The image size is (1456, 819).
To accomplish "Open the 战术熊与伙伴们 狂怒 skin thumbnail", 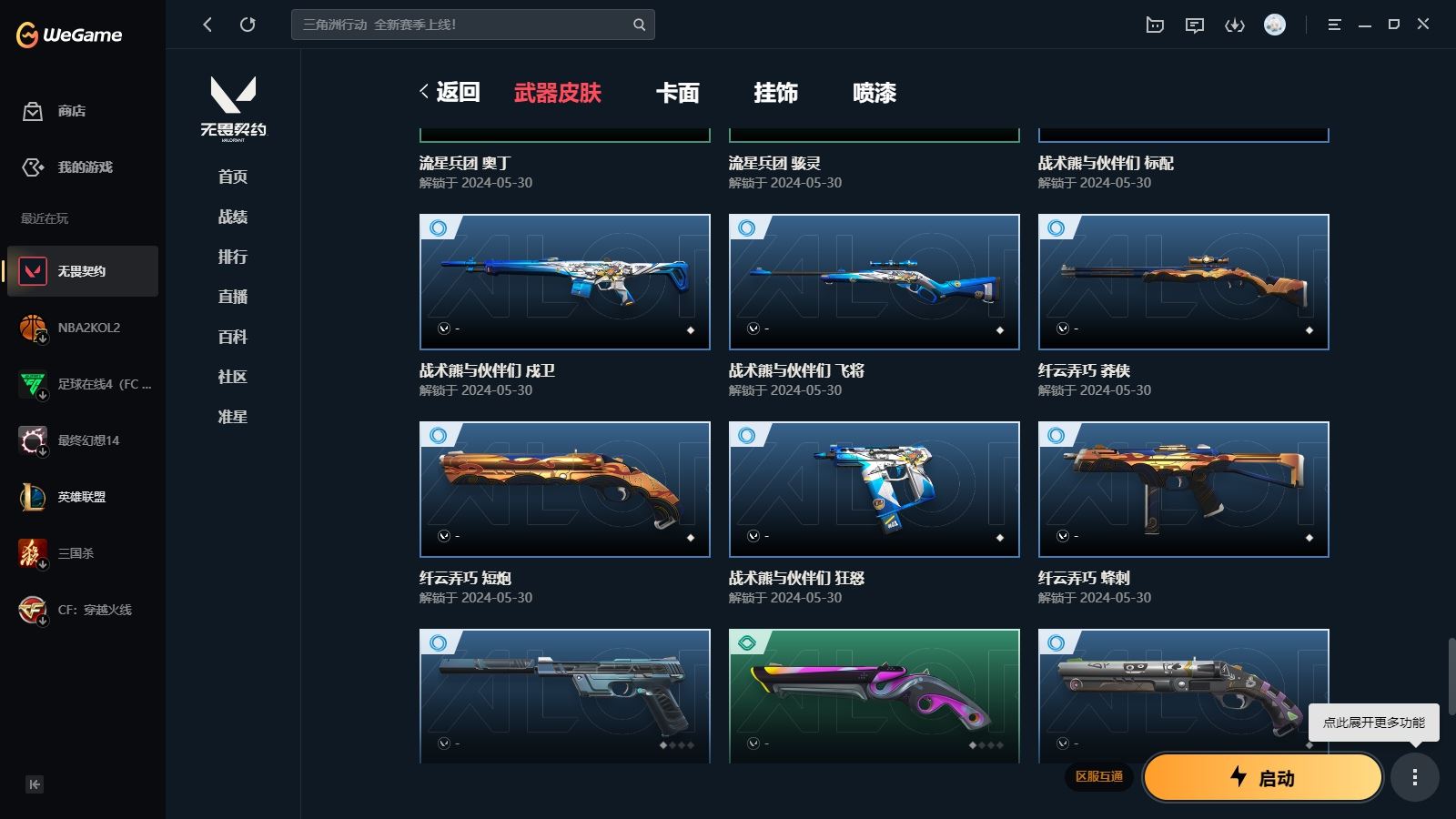I will pos(875,490).
